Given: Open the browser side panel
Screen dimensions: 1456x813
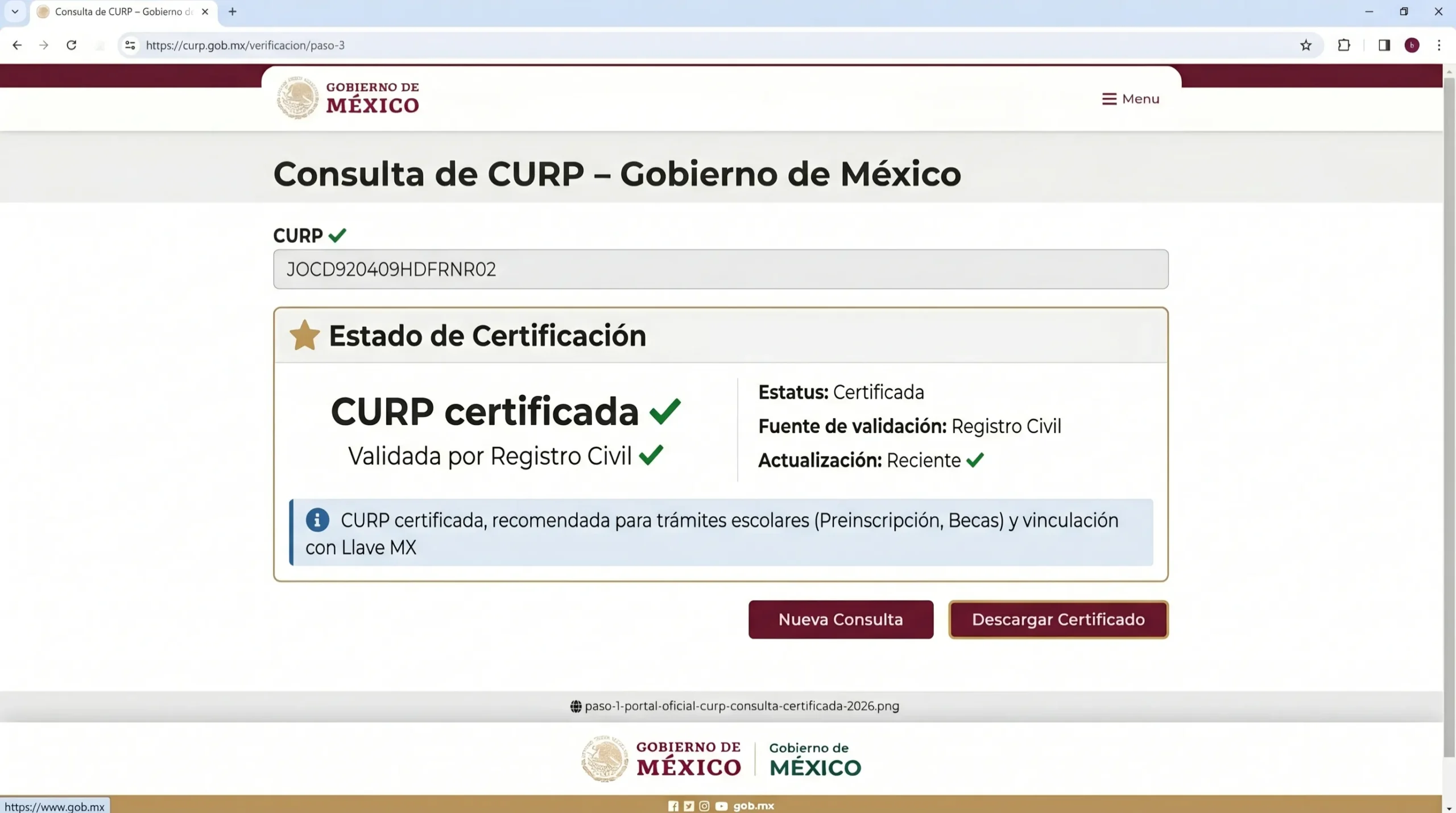Looking at the screenshot, I should 1384,45.
